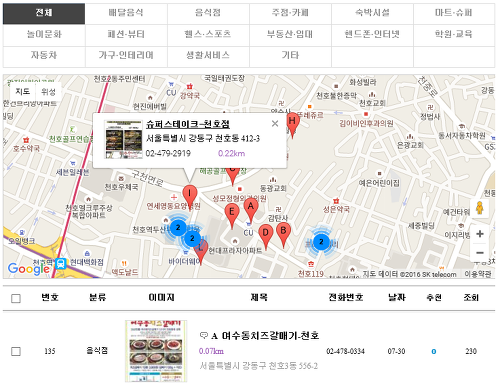500x383 pixels.
Task: Click map marker H
Action: click(x=292, y=125)
